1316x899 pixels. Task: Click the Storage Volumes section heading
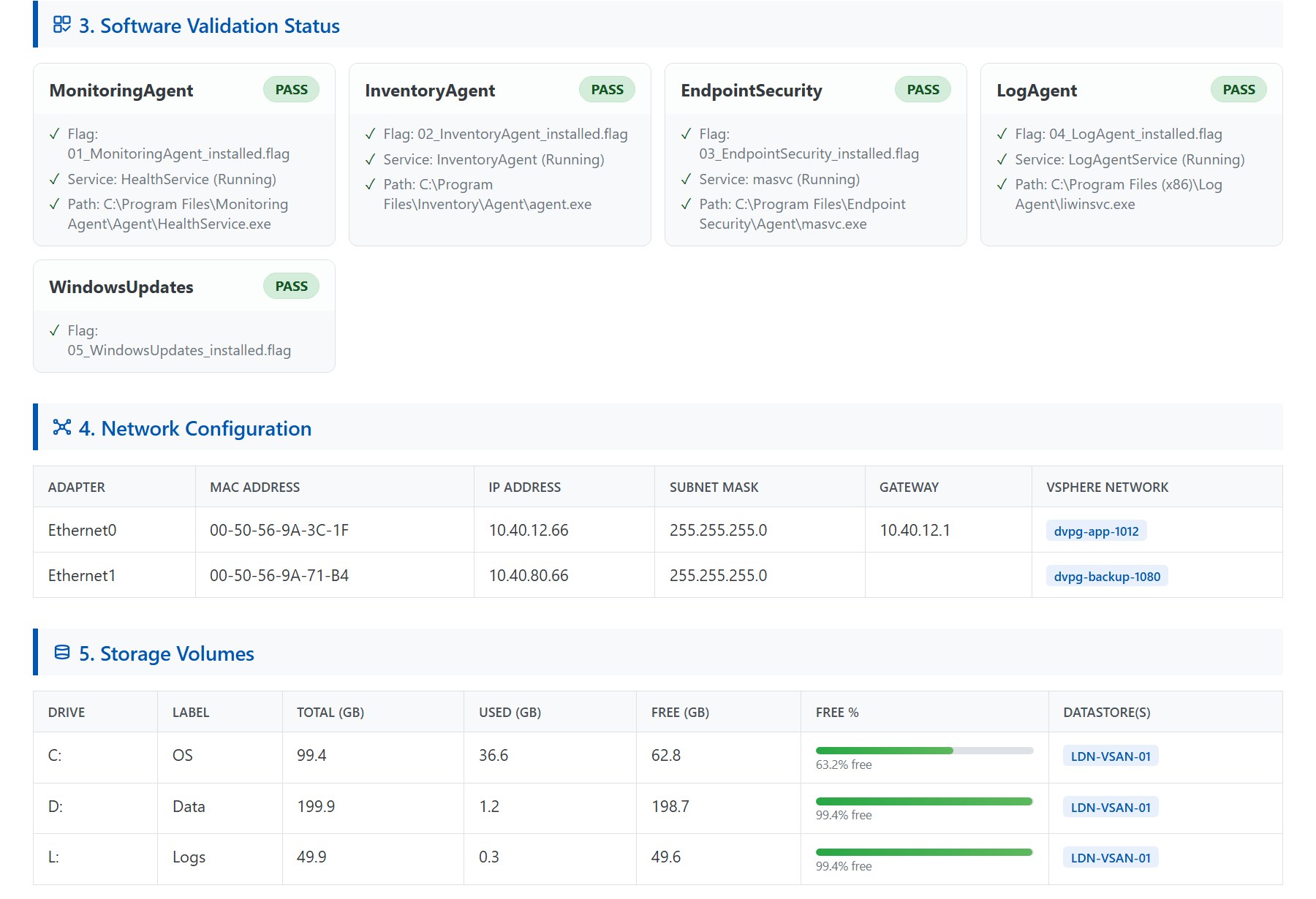tap(167, 653)
